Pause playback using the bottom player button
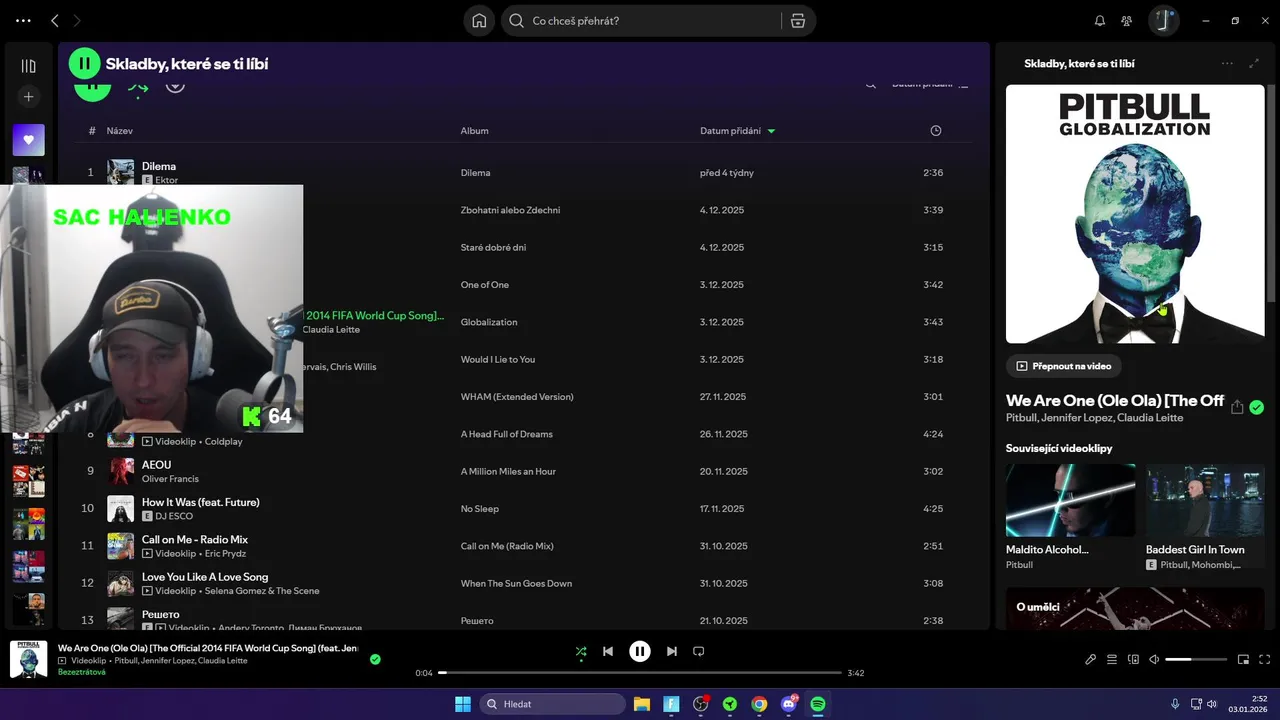Screen dimensions: 1280x720 click(x=640, y=651)
